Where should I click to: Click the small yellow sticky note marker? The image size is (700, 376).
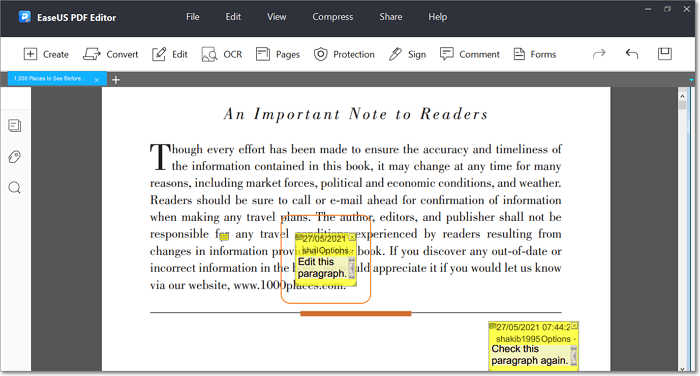[x=224, y=237]
